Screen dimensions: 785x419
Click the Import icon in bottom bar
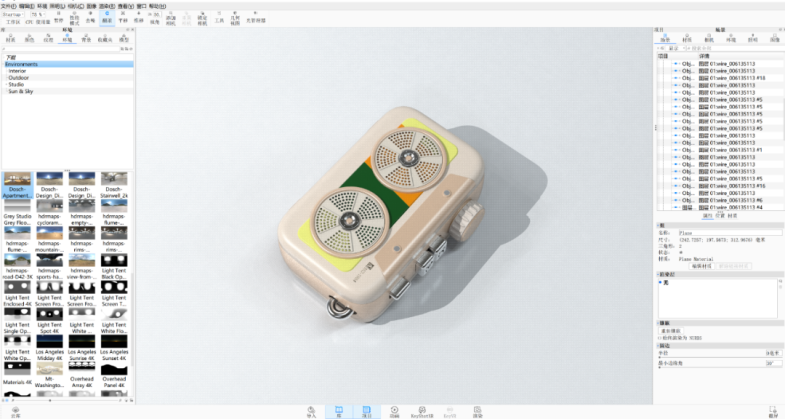click(x=313, y=410)
